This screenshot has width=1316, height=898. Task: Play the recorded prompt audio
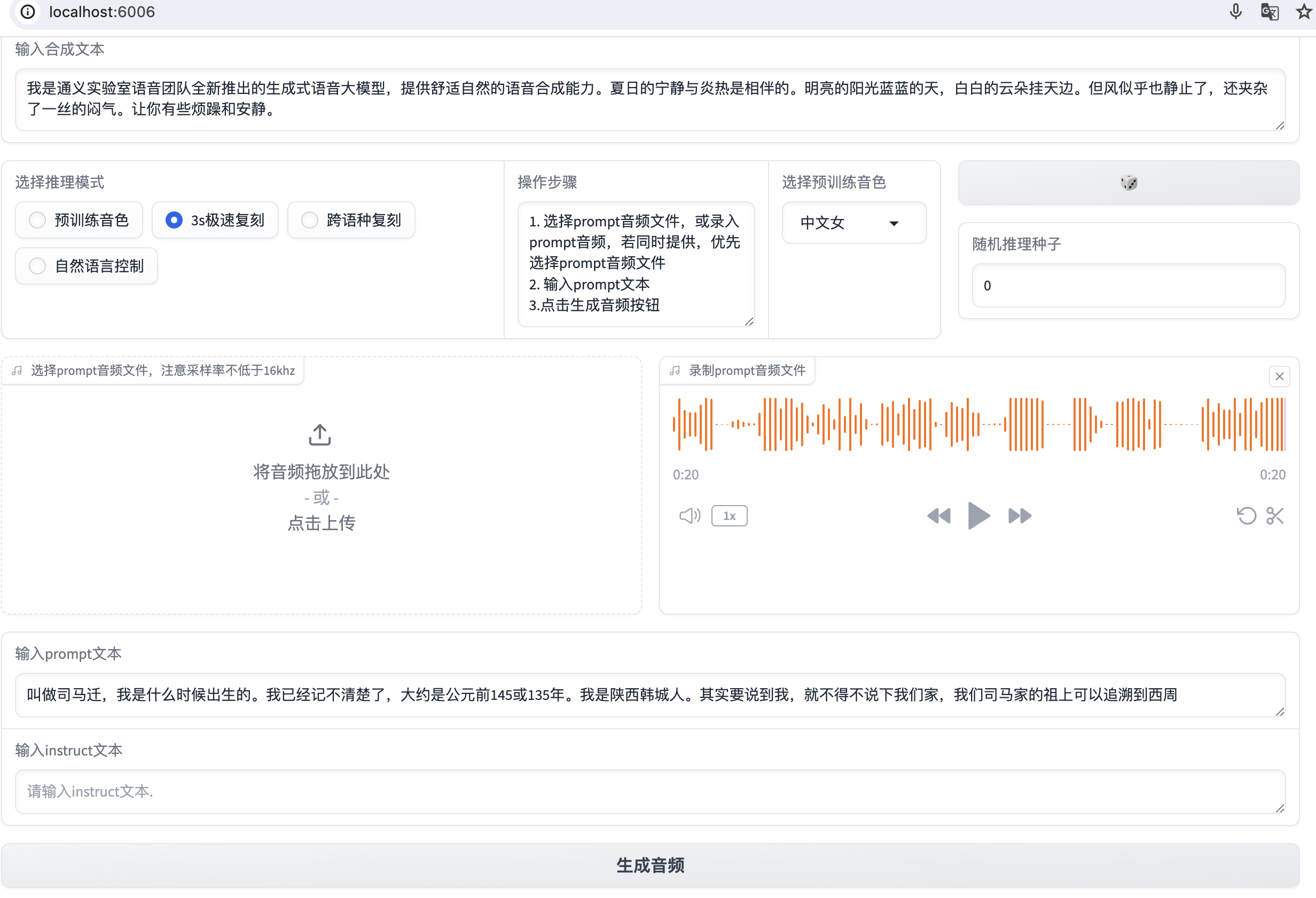point(979,516)
